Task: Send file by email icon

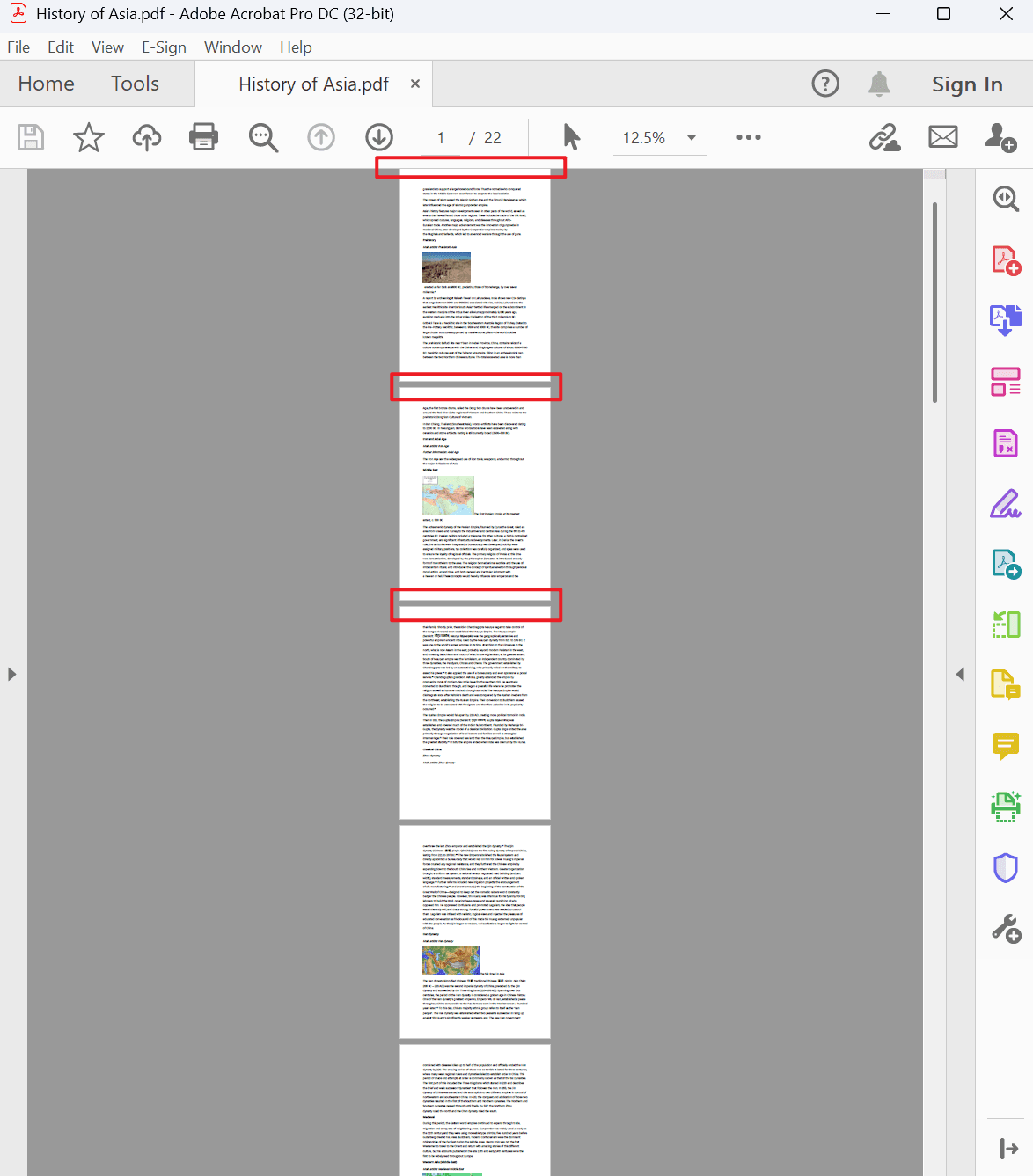Action: tap(943, 137)
